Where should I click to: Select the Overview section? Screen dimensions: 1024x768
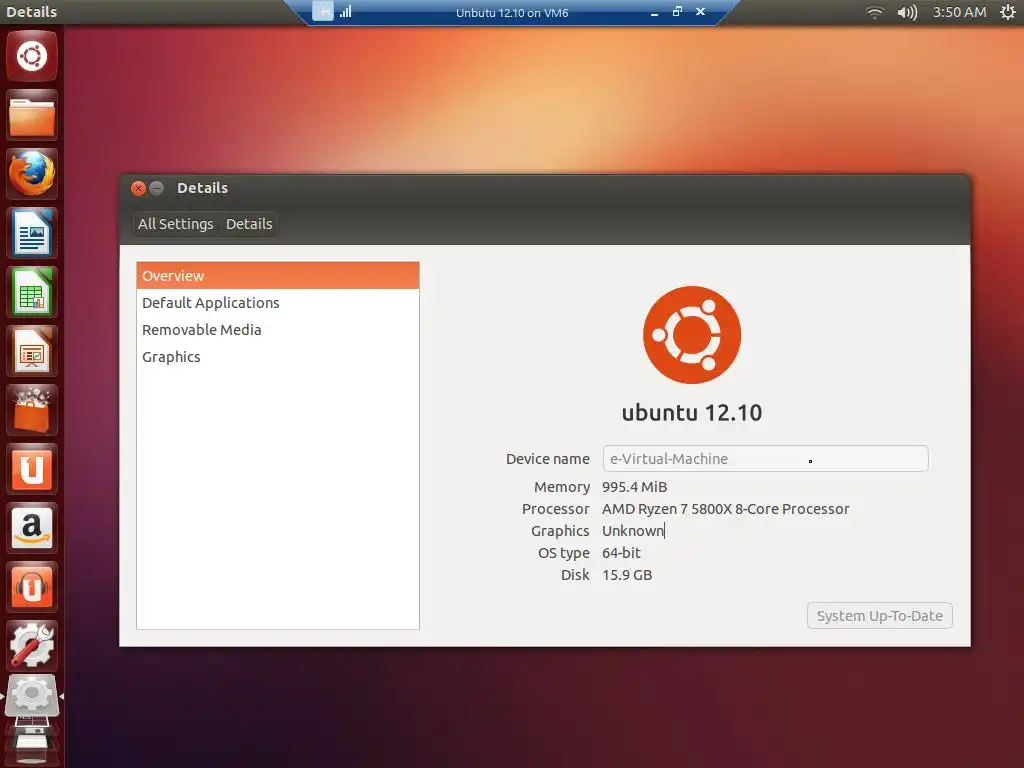click(278, 276)
